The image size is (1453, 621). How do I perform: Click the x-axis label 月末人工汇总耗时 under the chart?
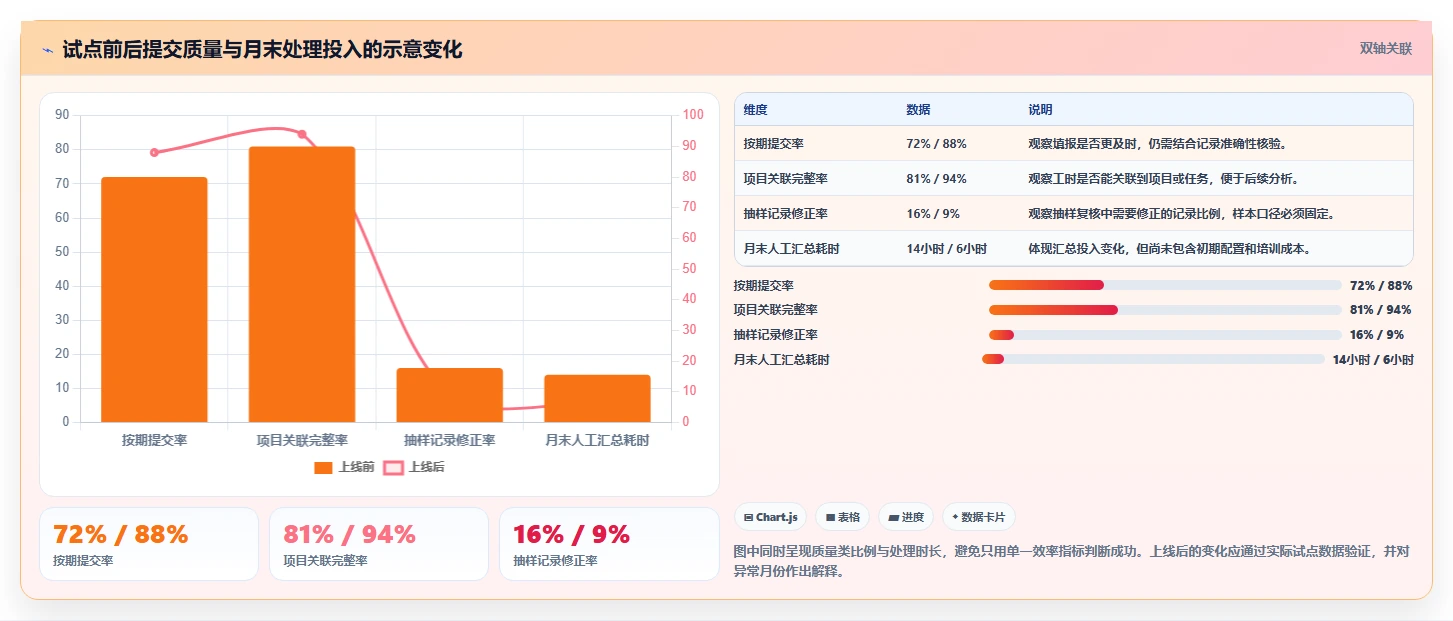click(597, 440)
